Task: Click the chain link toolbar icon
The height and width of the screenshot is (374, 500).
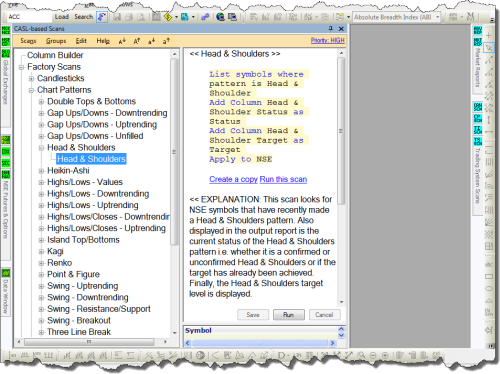Action: tap(205, 17)
